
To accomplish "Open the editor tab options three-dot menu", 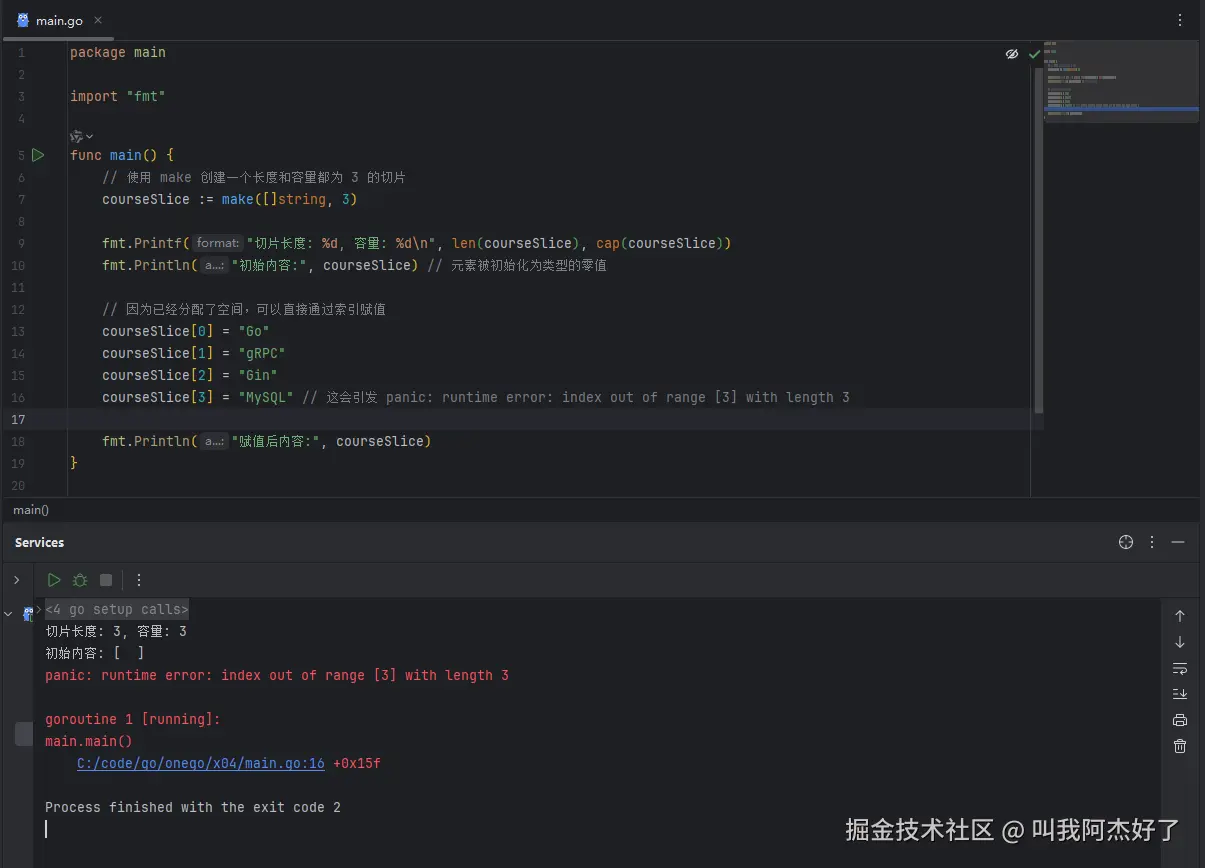I will point(1180,20).
